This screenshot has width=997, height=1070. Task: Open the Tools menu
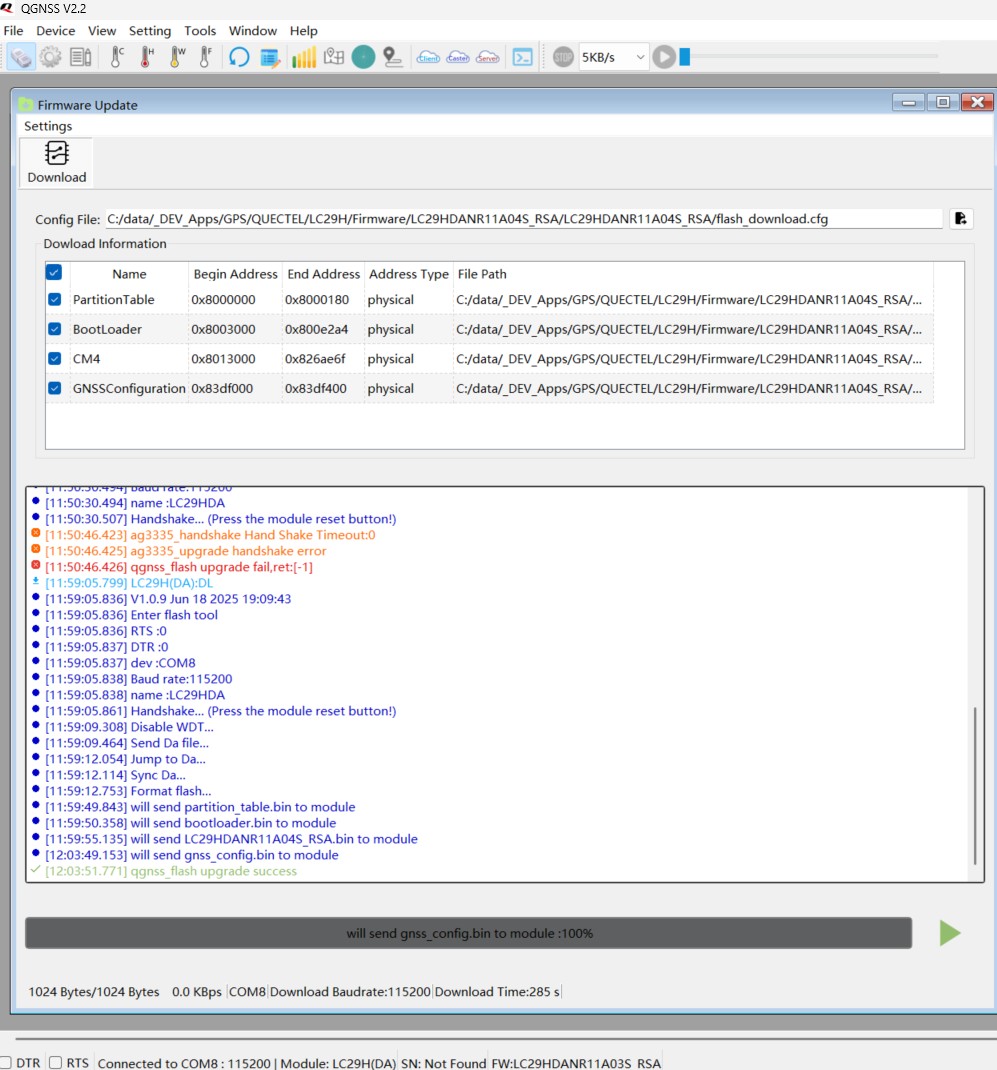(200, 31)
